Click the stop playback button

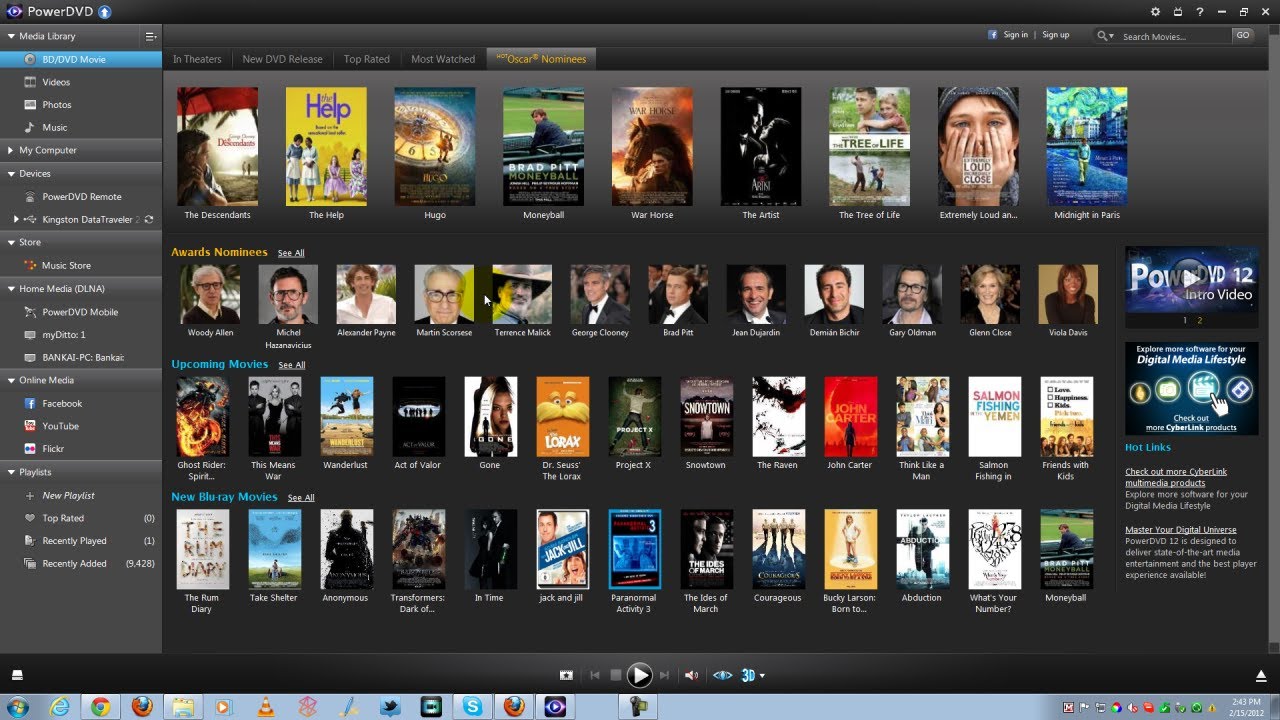pos(616,676)
